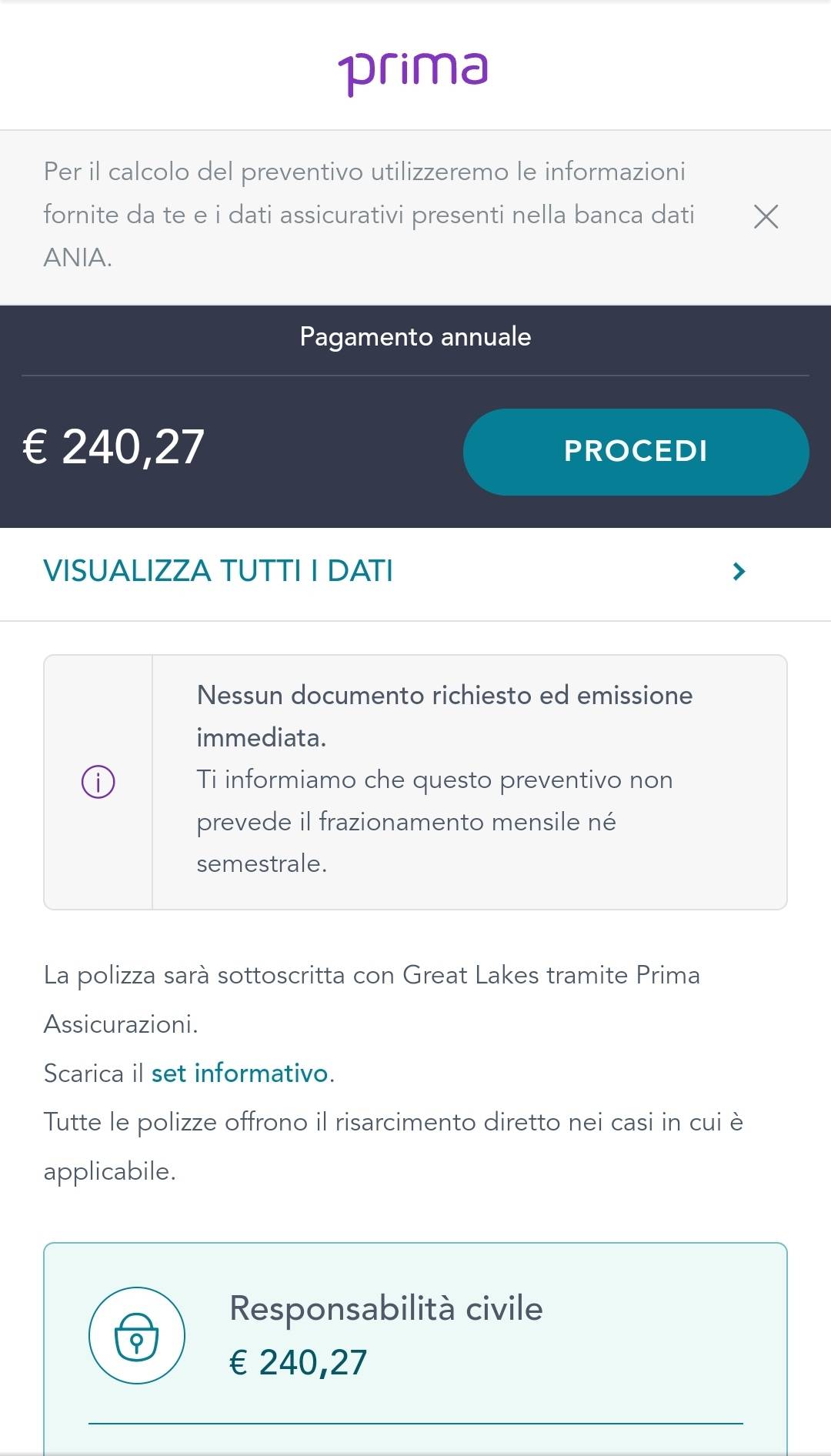Click the risarcimento diretto paragraph
This screenshot has width=831, height=1456.
click(393, 1147)
